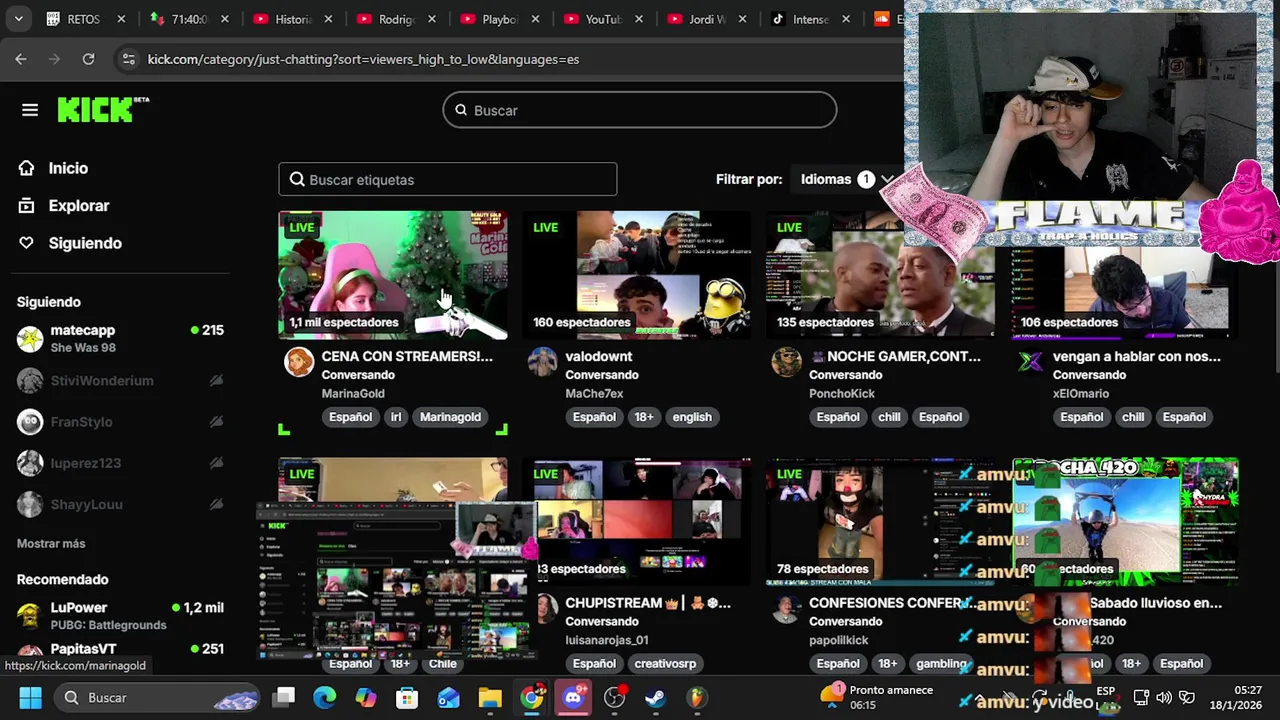
Task: Toggle FranStylo muted notifications icon
Action: coord(216,422)
